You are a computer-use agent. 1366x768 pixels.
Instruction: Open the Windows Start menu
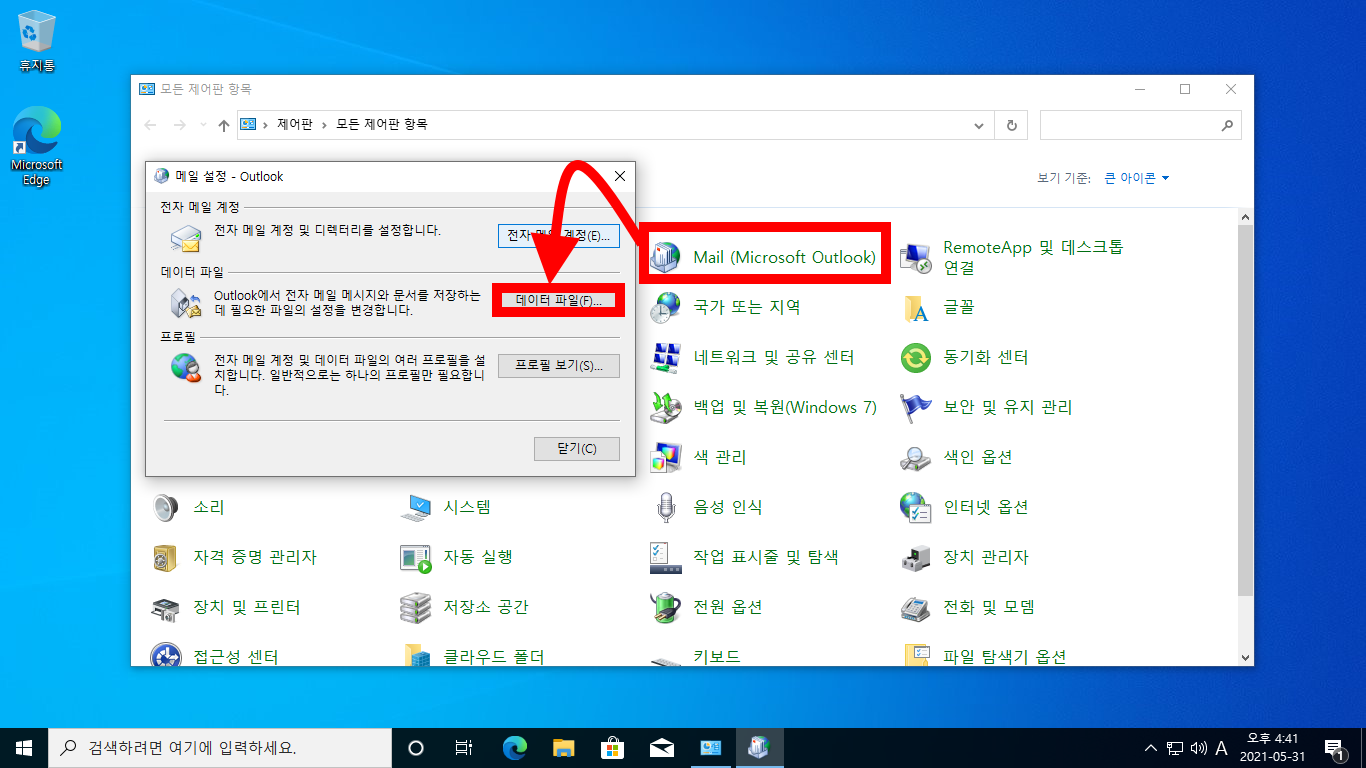pos(24,747)
